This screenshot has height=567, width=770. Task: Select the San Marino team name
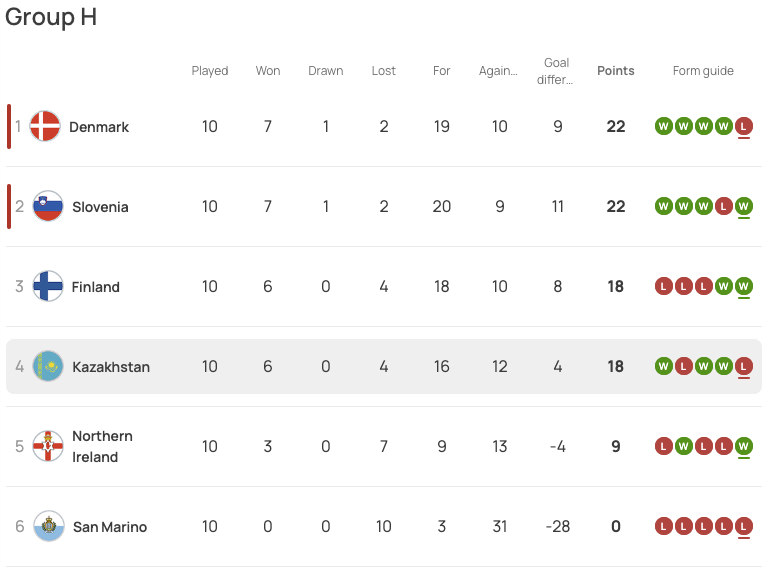pyautogui.click(x=110, y=527)
